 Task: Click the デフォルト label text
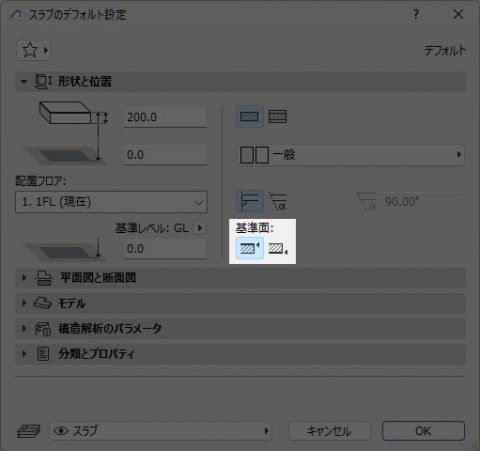point(445,51)
